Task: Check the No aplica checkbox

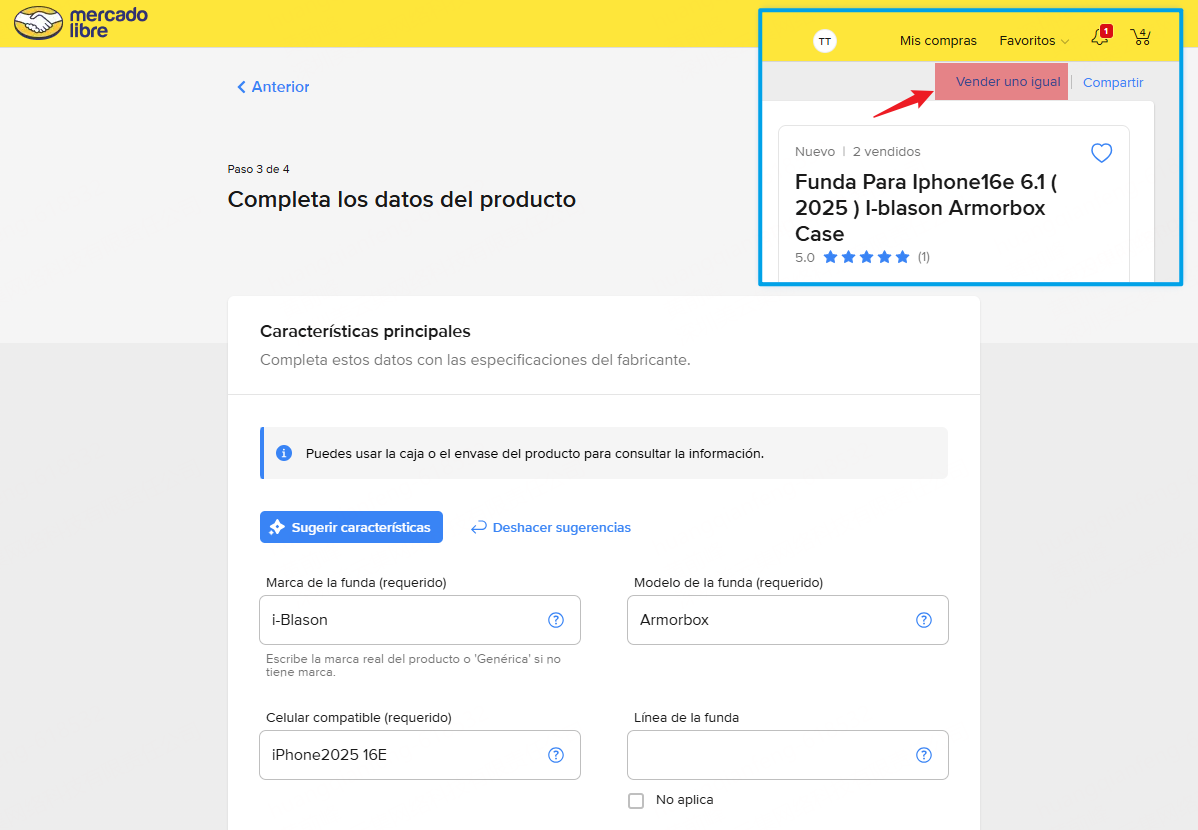Action: click(636, 800)
